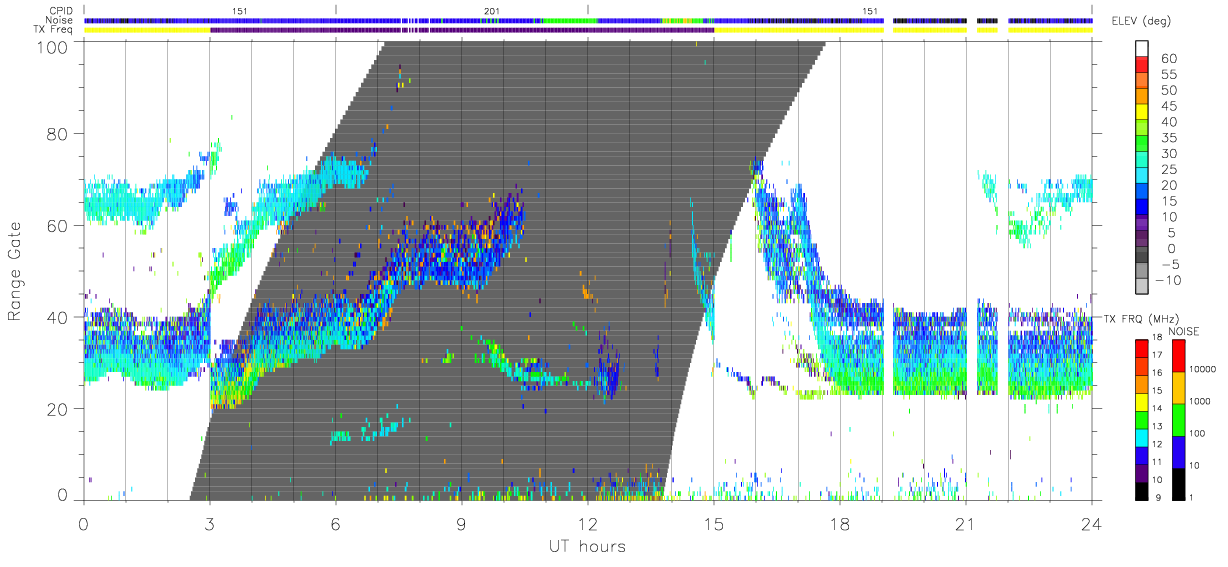Select the 'TX Freq' row label at top left
Image resolution: width=1228 pixels, height=567 pixels.
coord(55,29)
